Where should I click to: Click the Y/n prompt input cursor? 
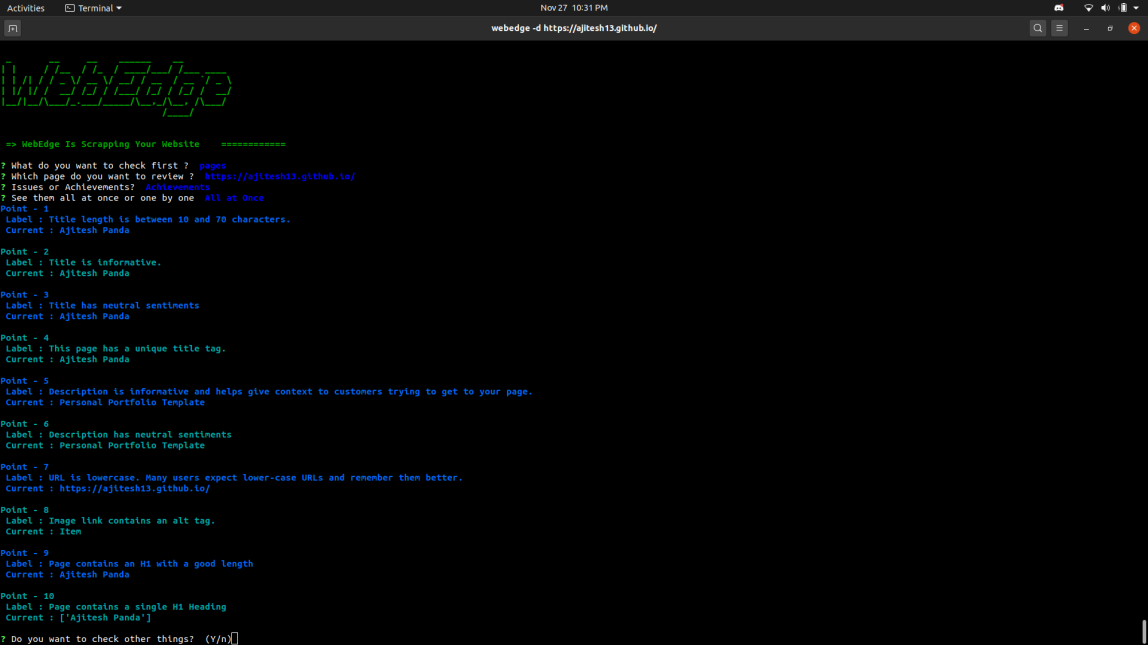point(235,639)
